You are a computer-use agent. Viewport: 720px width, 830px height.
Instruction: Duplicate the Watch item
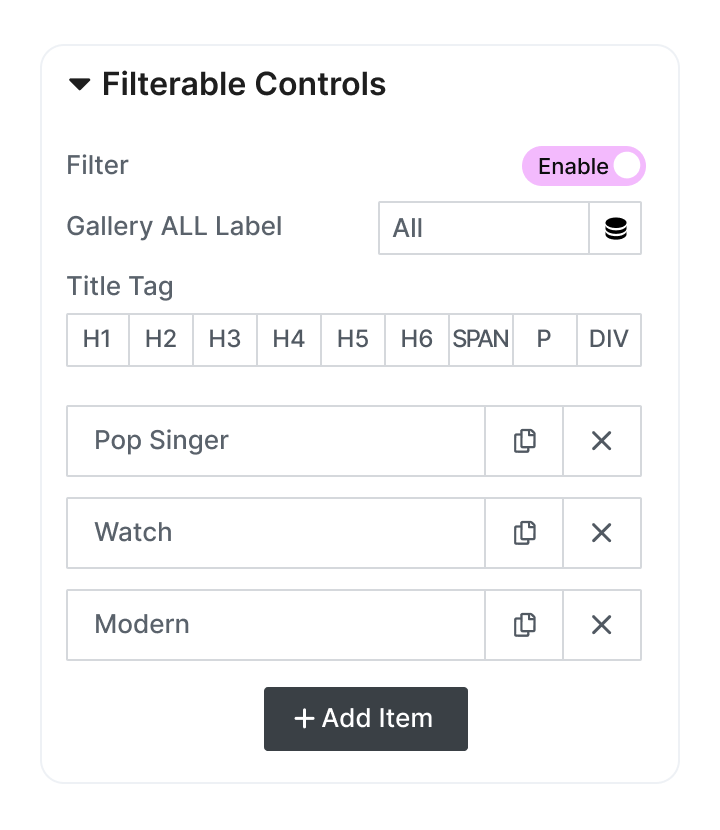[524, 533]
